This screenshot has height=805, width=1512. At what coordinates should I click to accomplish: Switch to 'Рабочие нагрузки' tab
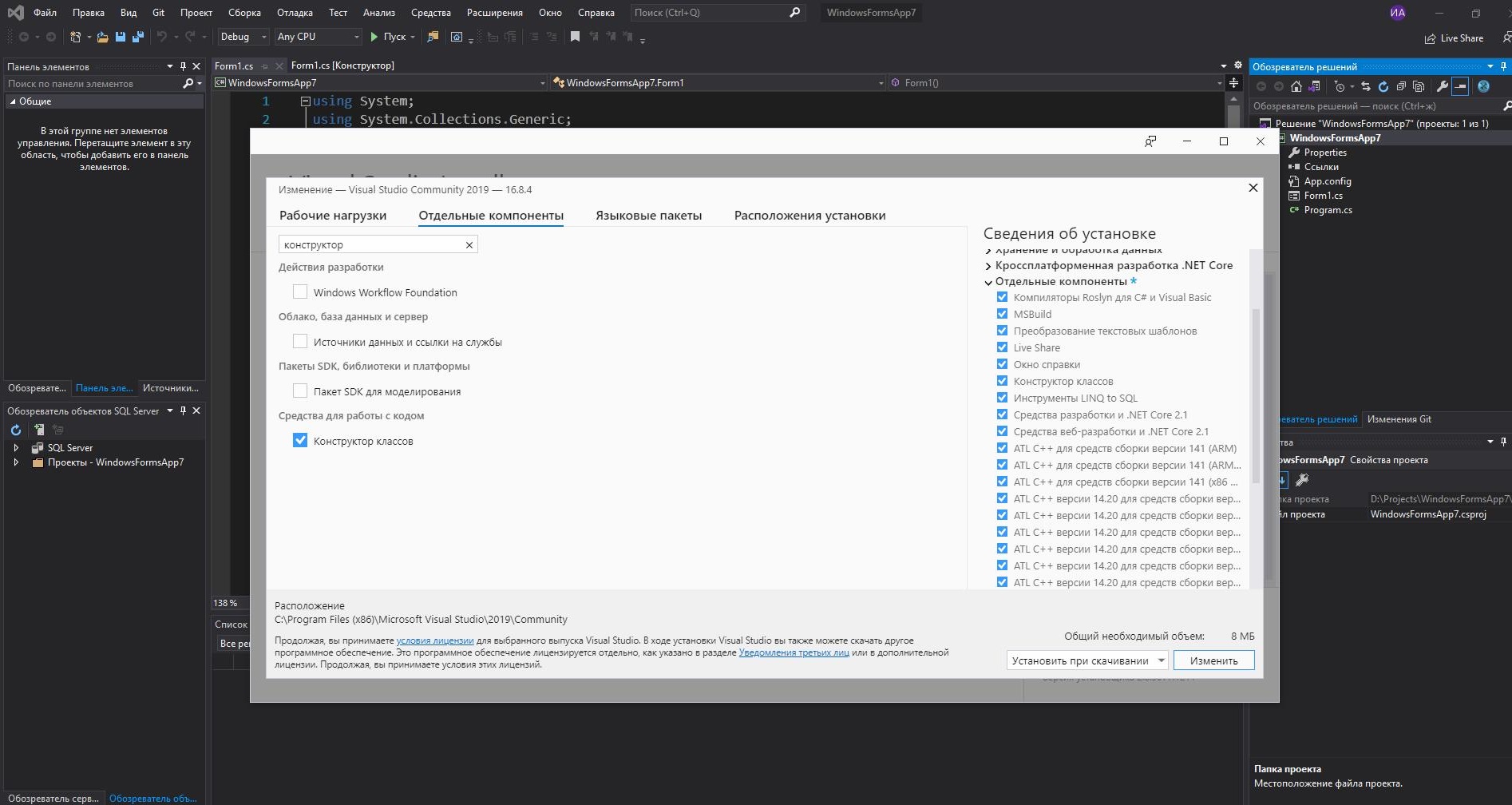(x=333, y=216)
